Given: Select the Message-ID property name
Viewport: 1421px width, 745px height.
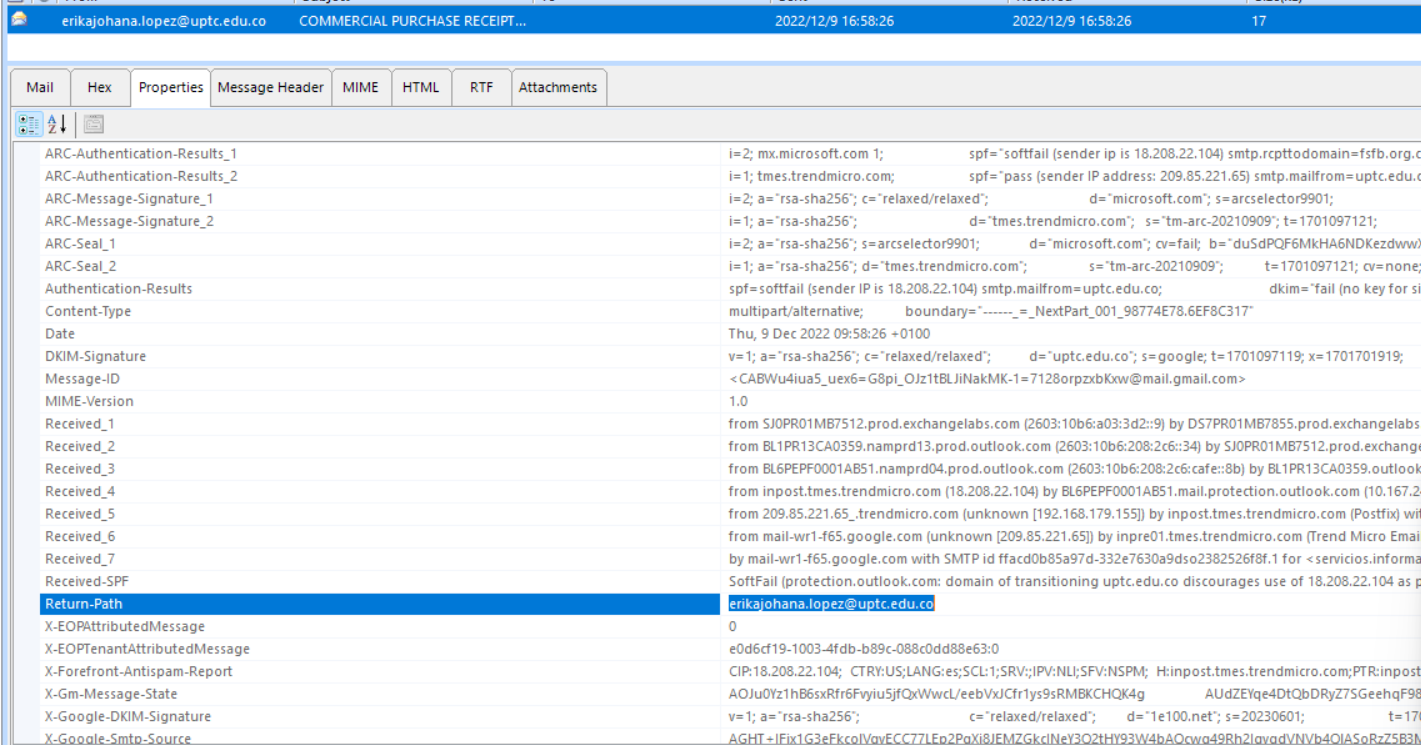Looking at the screenshot, I should pos(82,379).
